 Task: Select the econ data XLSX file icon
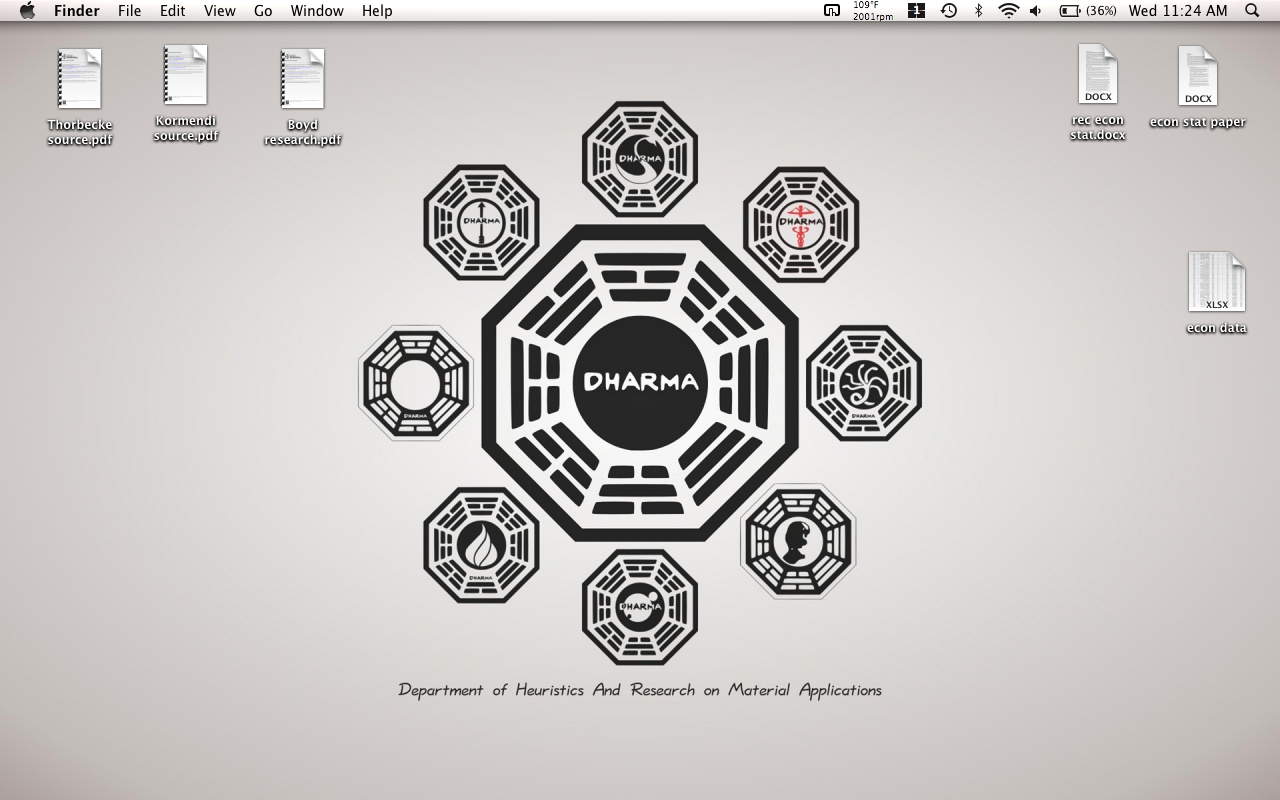pyautogui.click(x=1217, y=281)
